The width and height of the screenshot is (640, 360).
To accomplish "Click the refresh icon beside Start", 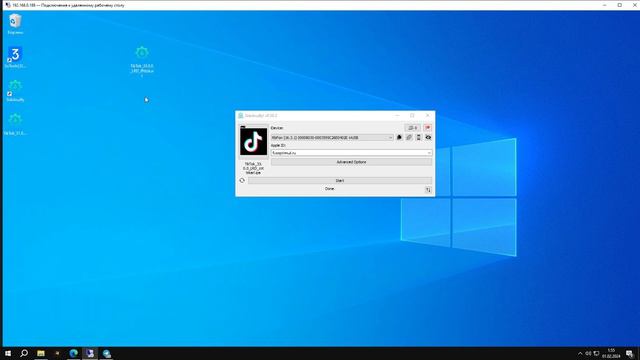I will tap(242, 180).
